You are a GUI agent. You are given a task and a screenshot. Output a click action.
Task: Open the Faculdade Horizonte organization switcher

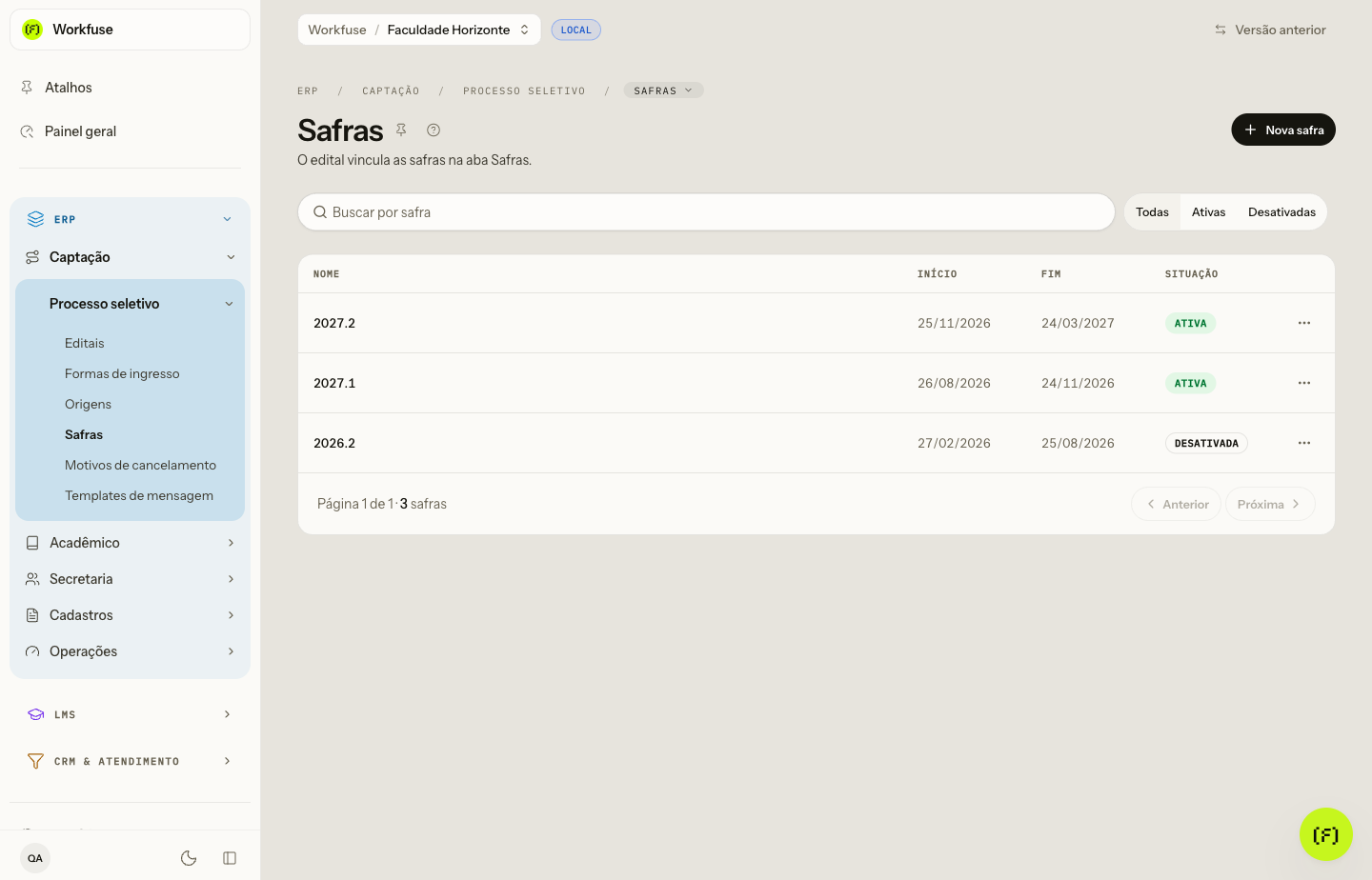(458, 30)
